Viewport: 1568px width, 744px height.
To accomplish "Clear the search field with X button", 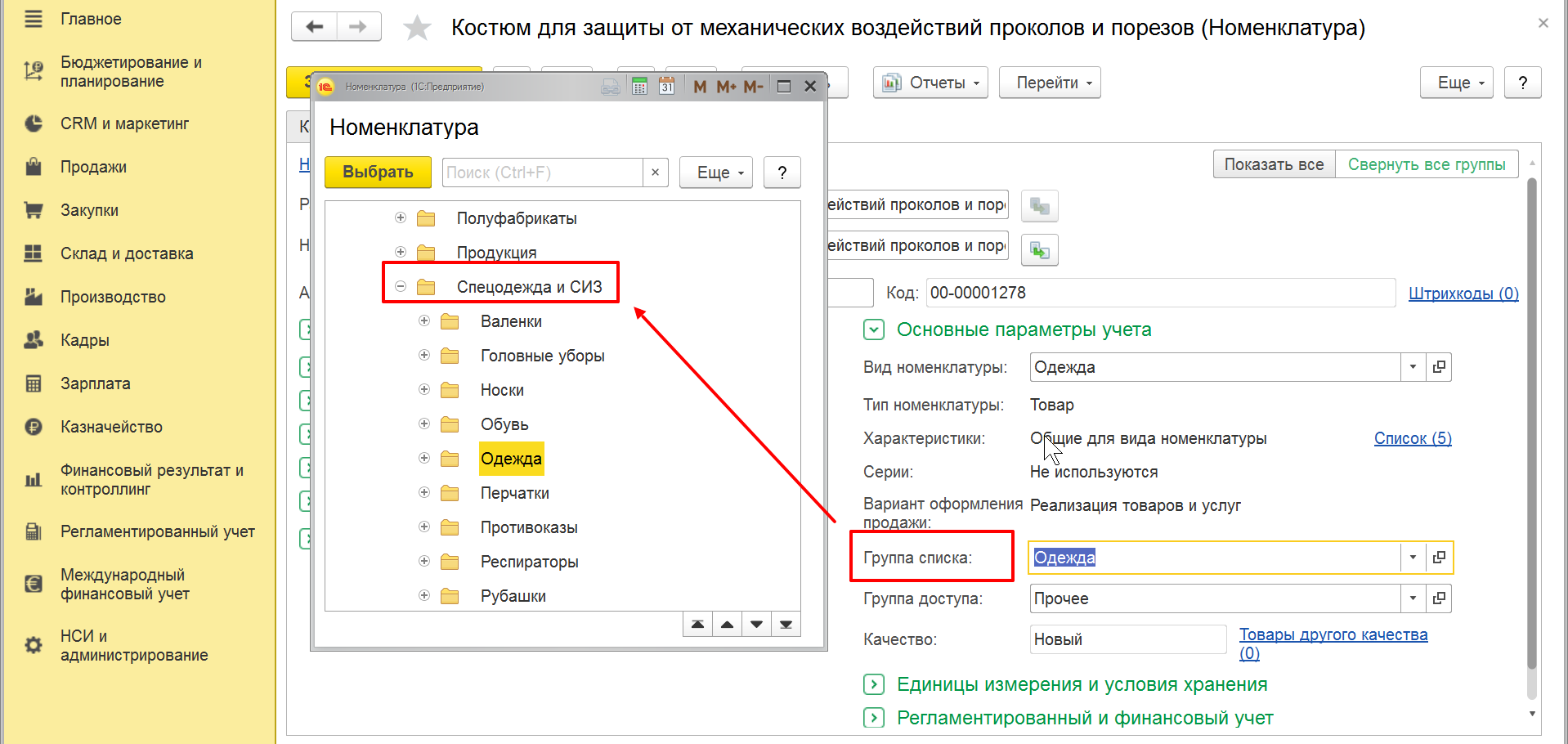I will click(655, 173).
